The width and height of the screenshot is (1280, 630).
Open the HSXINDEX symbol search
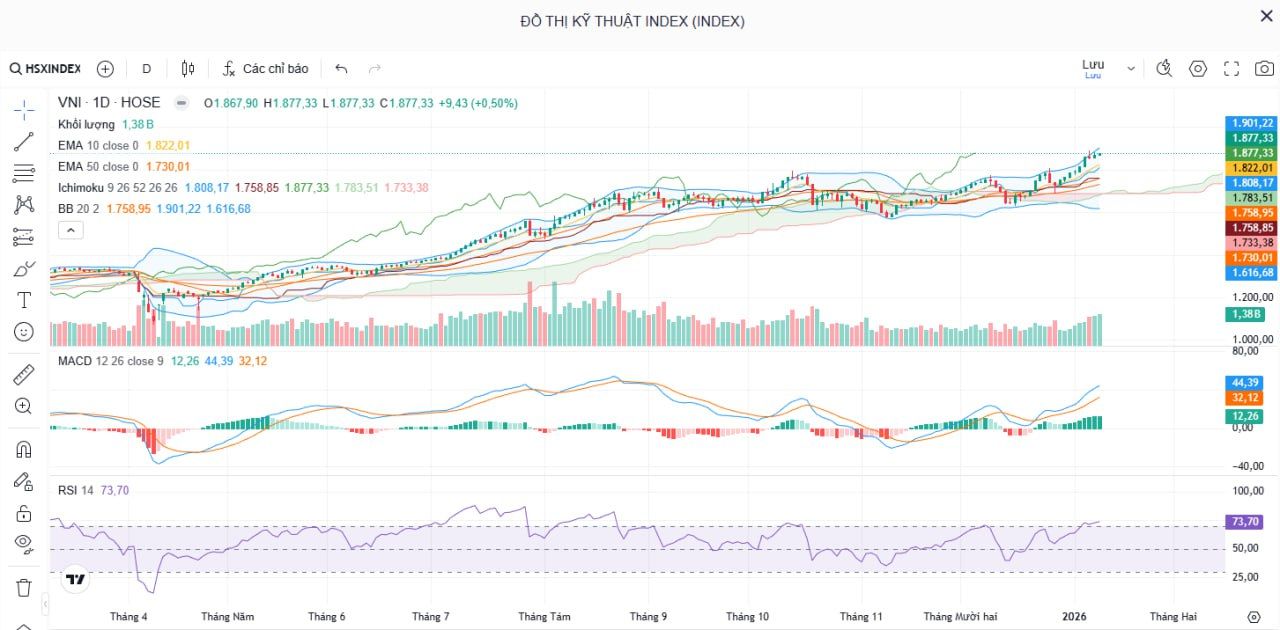click(52, 68)
